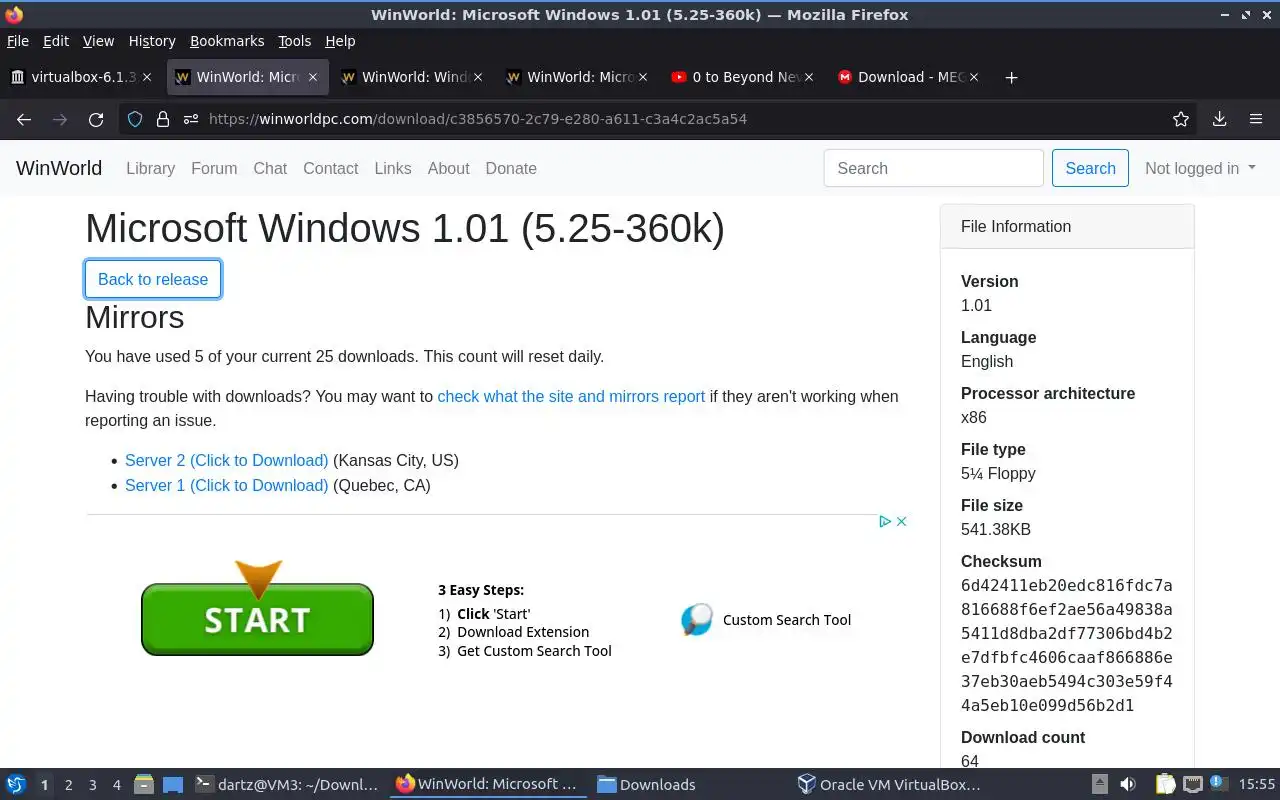Expand the Not logged in dropdown
1280x800 pixels.
pyautogui.click(x=1200, y=168)
